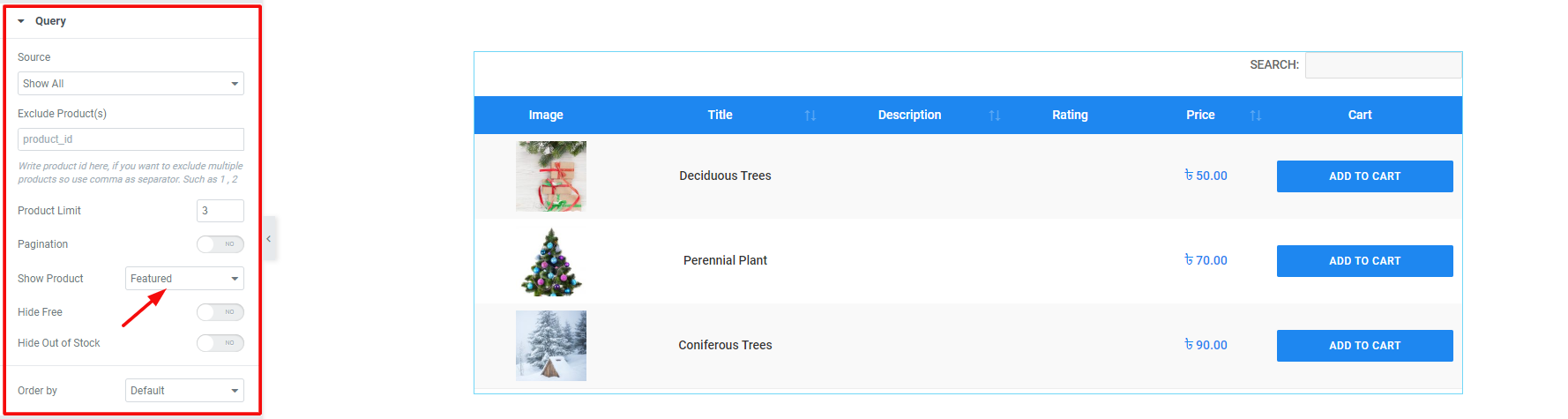Click the Description column sort arrows icon
This screenshot has height=419, width=1568.
coord(994,116)
